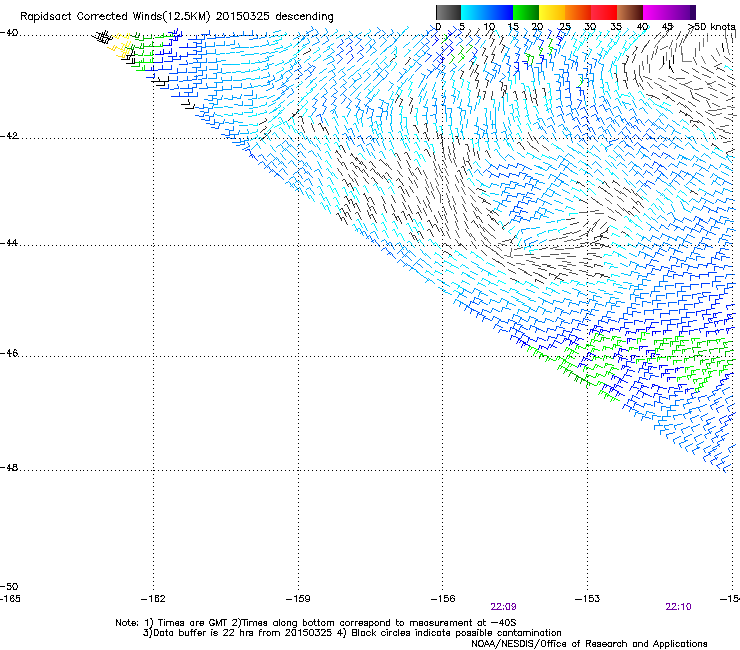This screenshot has width=740, height=650.
Task: Click the legend tick label '25'
Action: (x=565, y=27)
